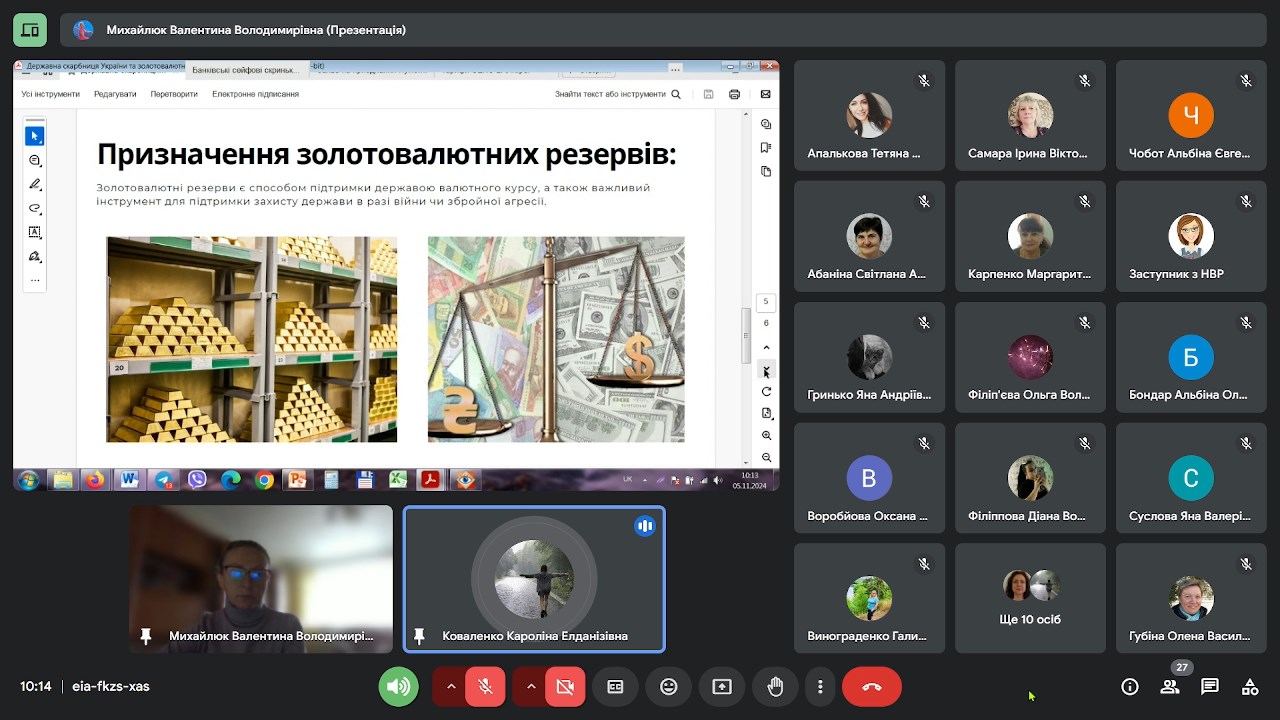This screenshot has width=1280, height=720.
Task: Save the PDF document
Action: click(709, 94)
